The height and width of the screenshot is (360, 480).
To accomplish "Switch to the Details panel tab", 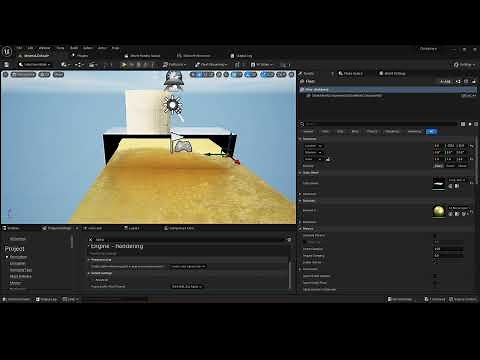I will pos(306,74).
